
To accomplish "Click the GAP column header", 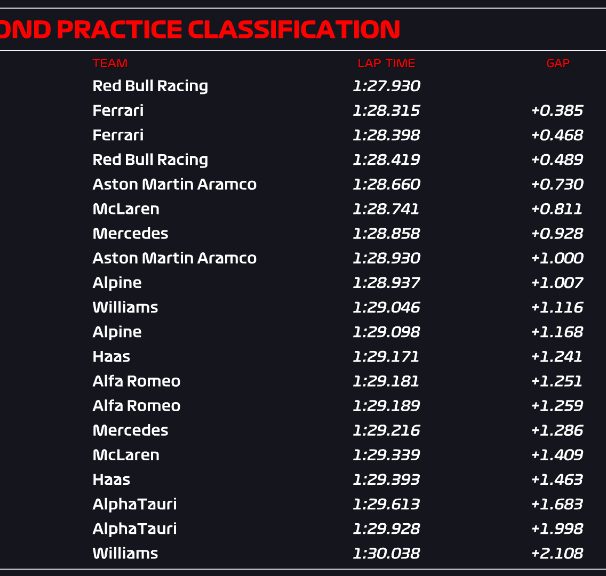I will click(x=558, y=63).
